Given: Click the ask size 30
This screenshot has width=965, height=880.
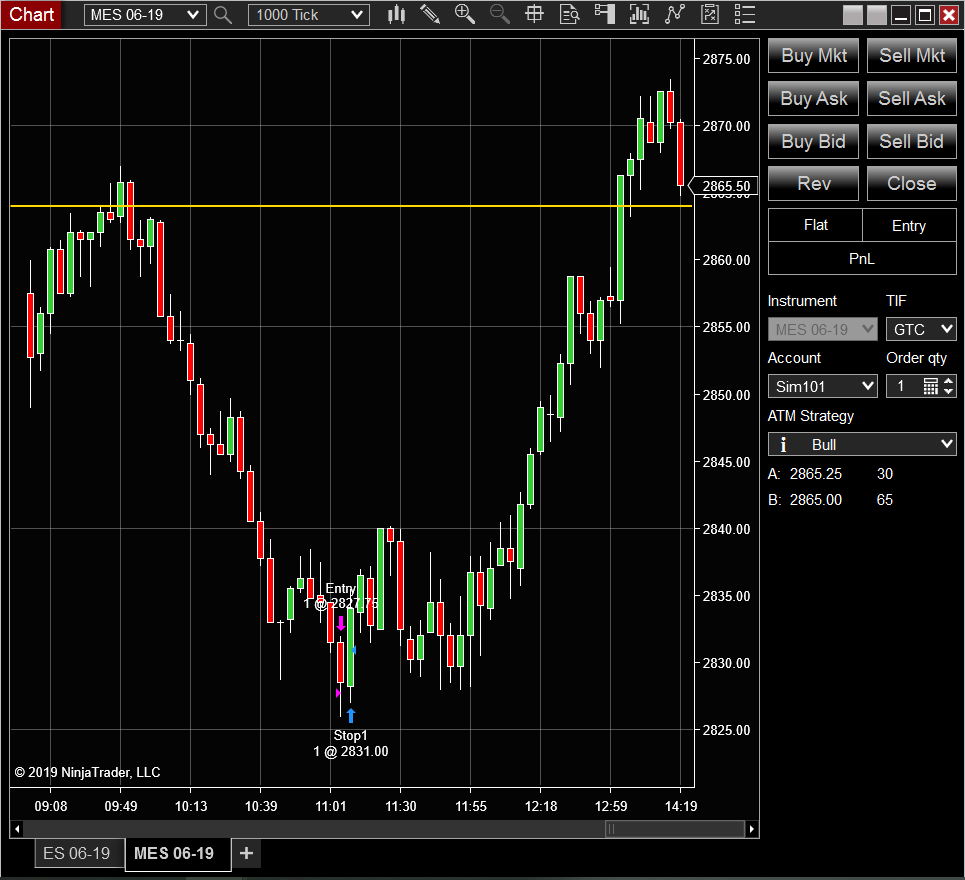Looking at the screenshot, I should (x=884, y=474).
